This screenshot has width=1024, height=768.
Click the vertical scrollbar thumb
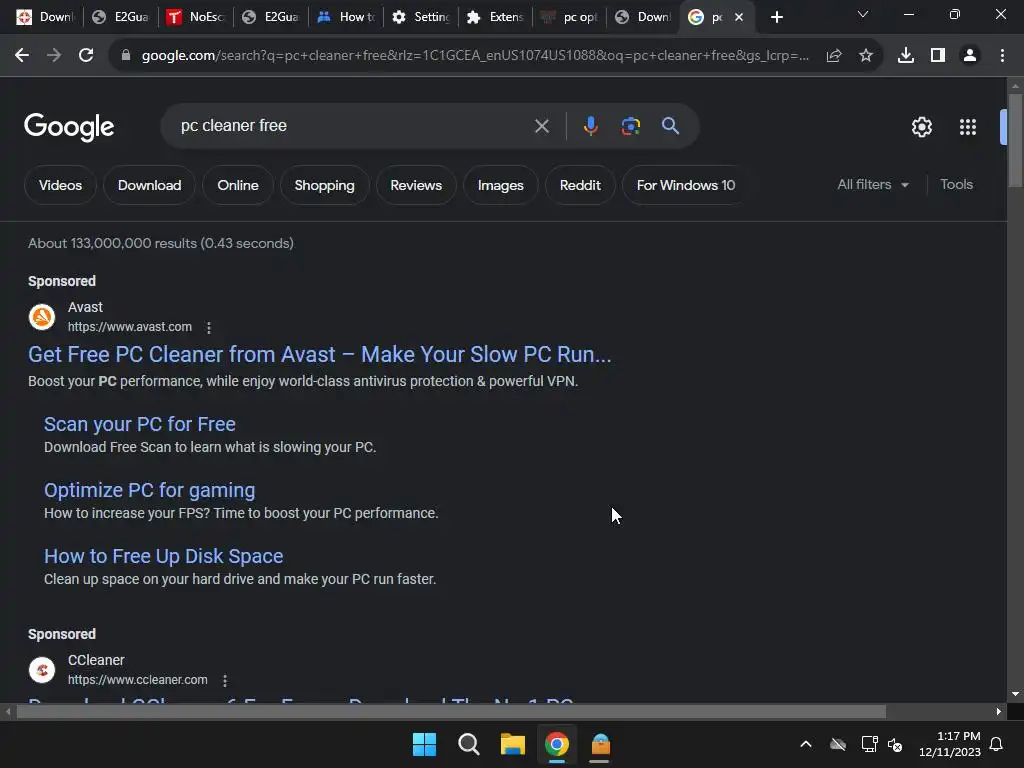pyautogui.click(x=1015, y=140)
